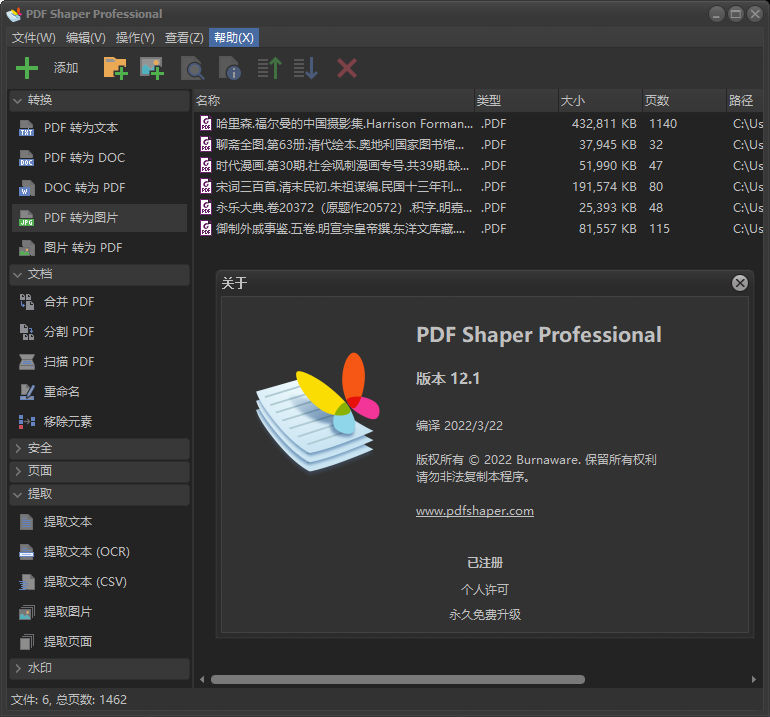Select PDF 转为文本 tool
The height and width of the screenshot is (717, 770).
pyautogui.click(x=99, y=128)
